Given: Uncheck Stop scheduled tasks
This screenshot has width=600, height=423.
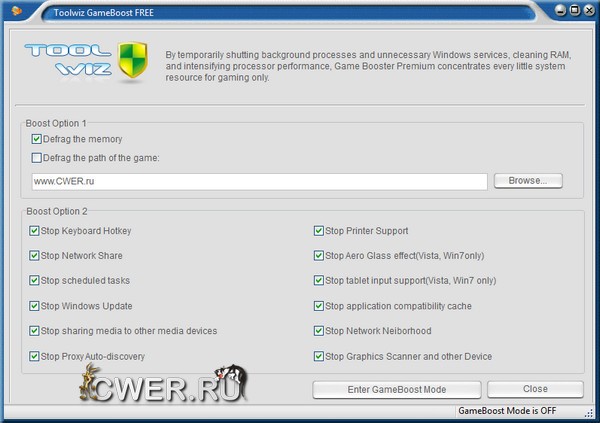Looking at the screenshot, I should point(36,281).
